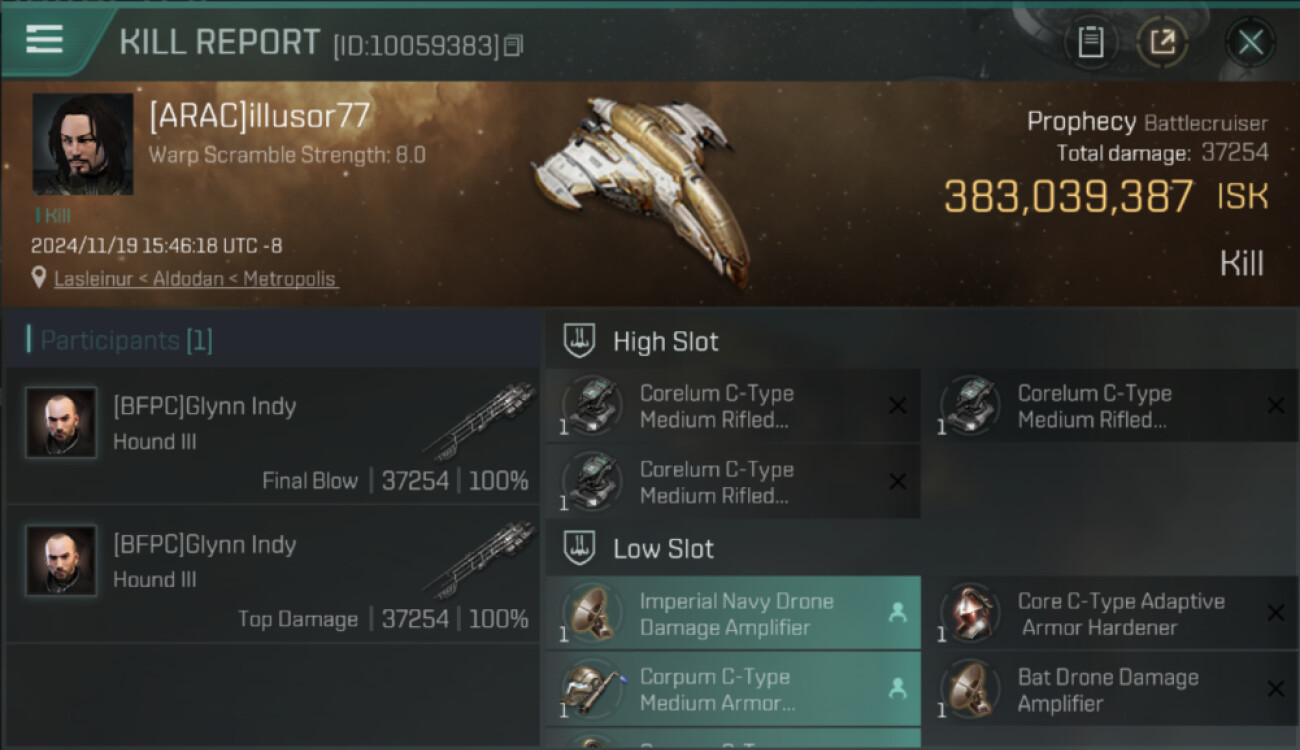This screenshot has height=750, width=1300.
Task: Close the kill report window
Action: [1250, 42]
